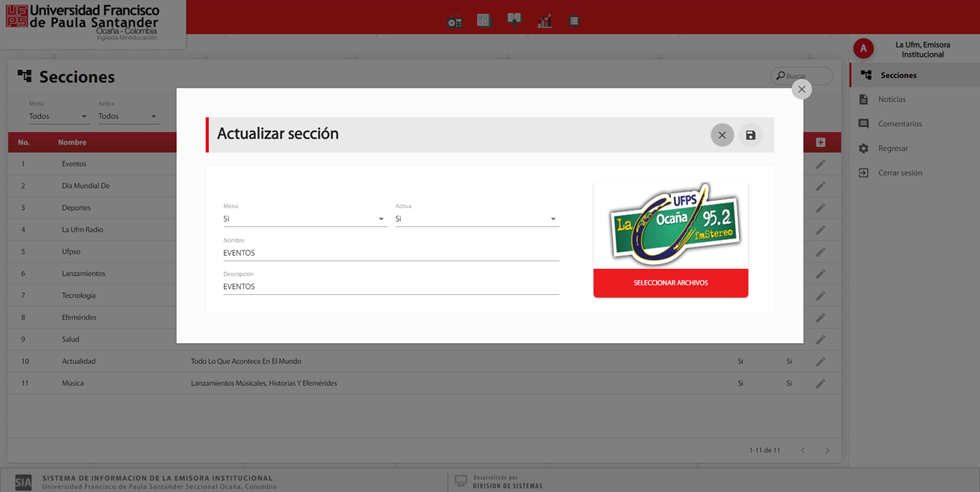Image resolution: width=980 pixels, height=492 pixels.
Task: Open Noticias in the sidebar menu
Action: (892, 99)
